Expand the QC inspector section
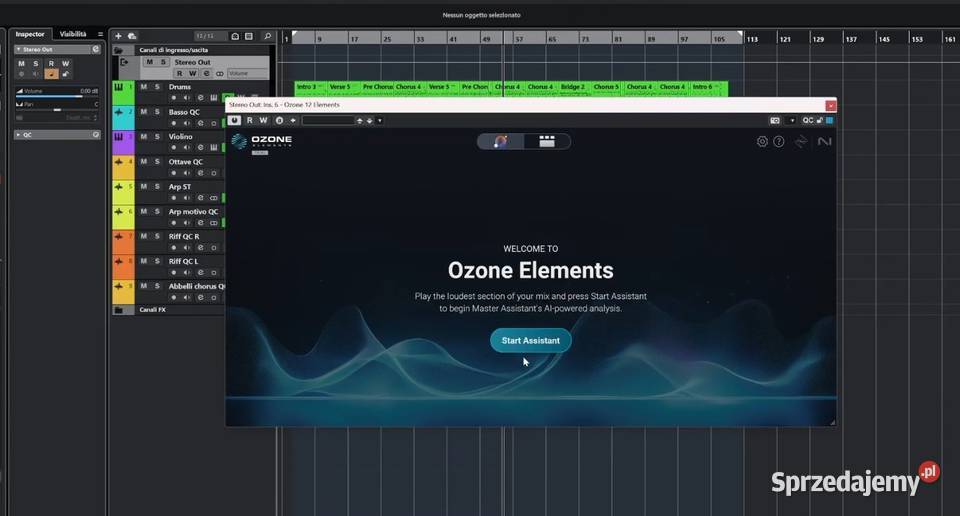This screenshot has height=516, width=960. [18, 135]
